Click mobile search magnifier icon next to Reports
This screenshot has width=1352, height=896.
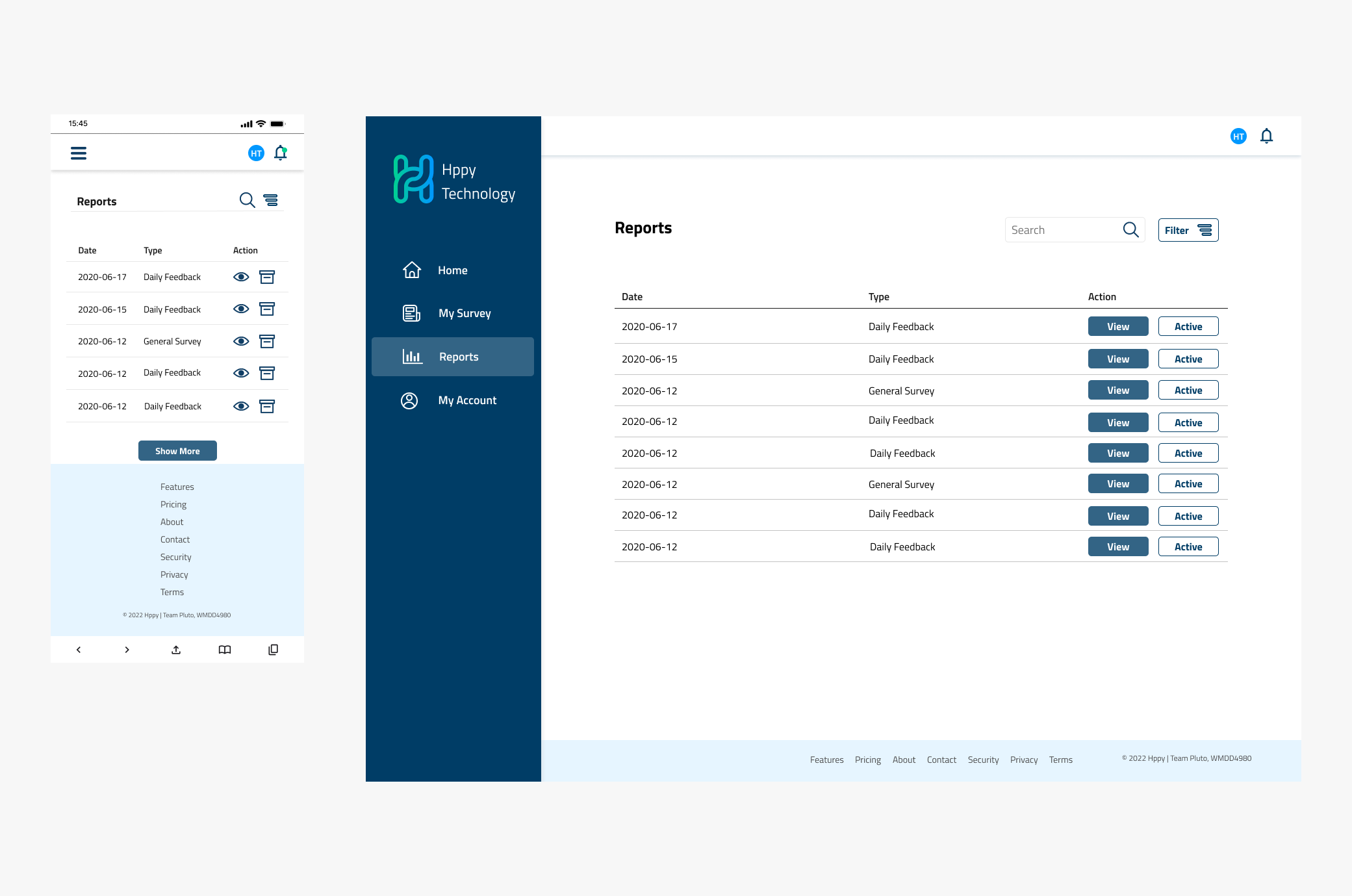click(247, 200)
